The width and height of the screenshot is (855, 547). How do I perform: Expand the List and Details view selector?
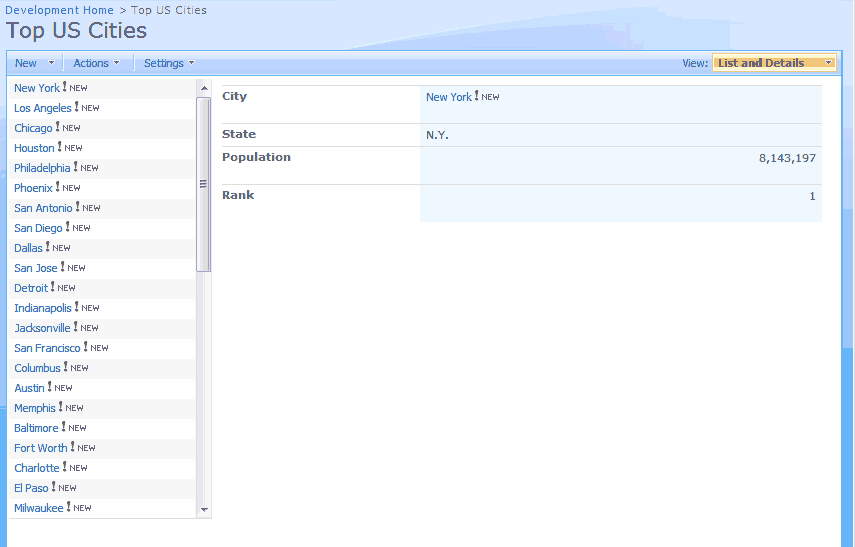[x=774, y=63]
